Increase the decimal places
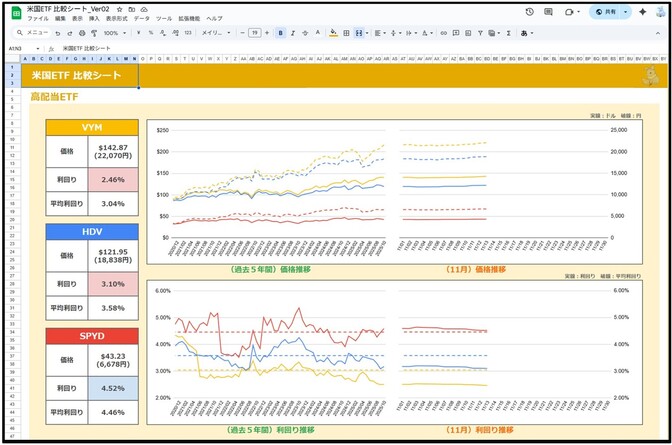Screen dimensions: 672x445 point(175,33)
